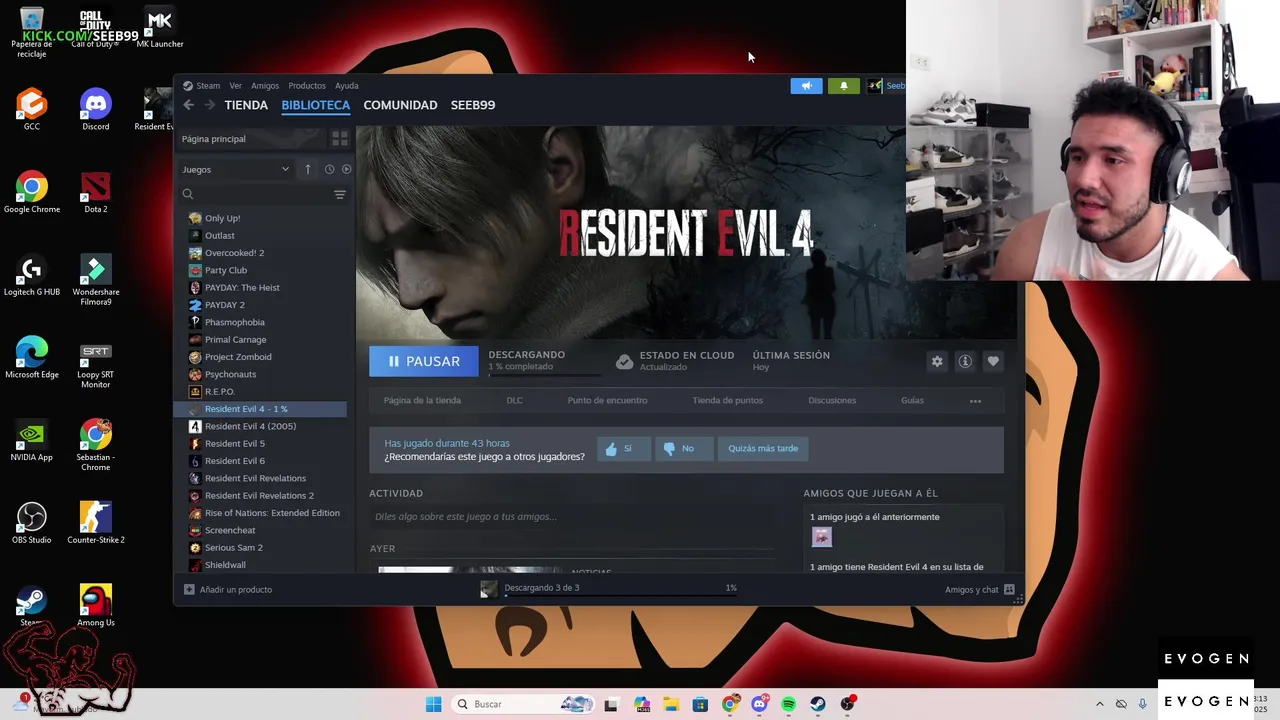Show only ready-to-play games icon
The width and height of the screenshot is (1280, 720).
(x=346, y=169)
